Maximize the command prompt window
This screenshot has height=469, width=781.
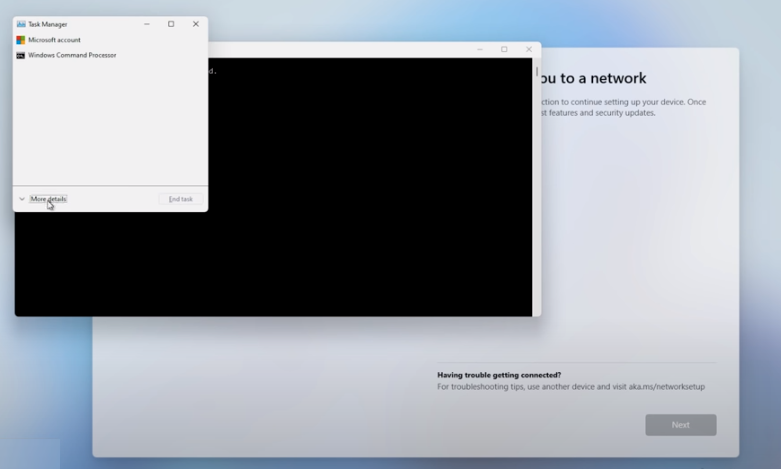pos(504,49)
